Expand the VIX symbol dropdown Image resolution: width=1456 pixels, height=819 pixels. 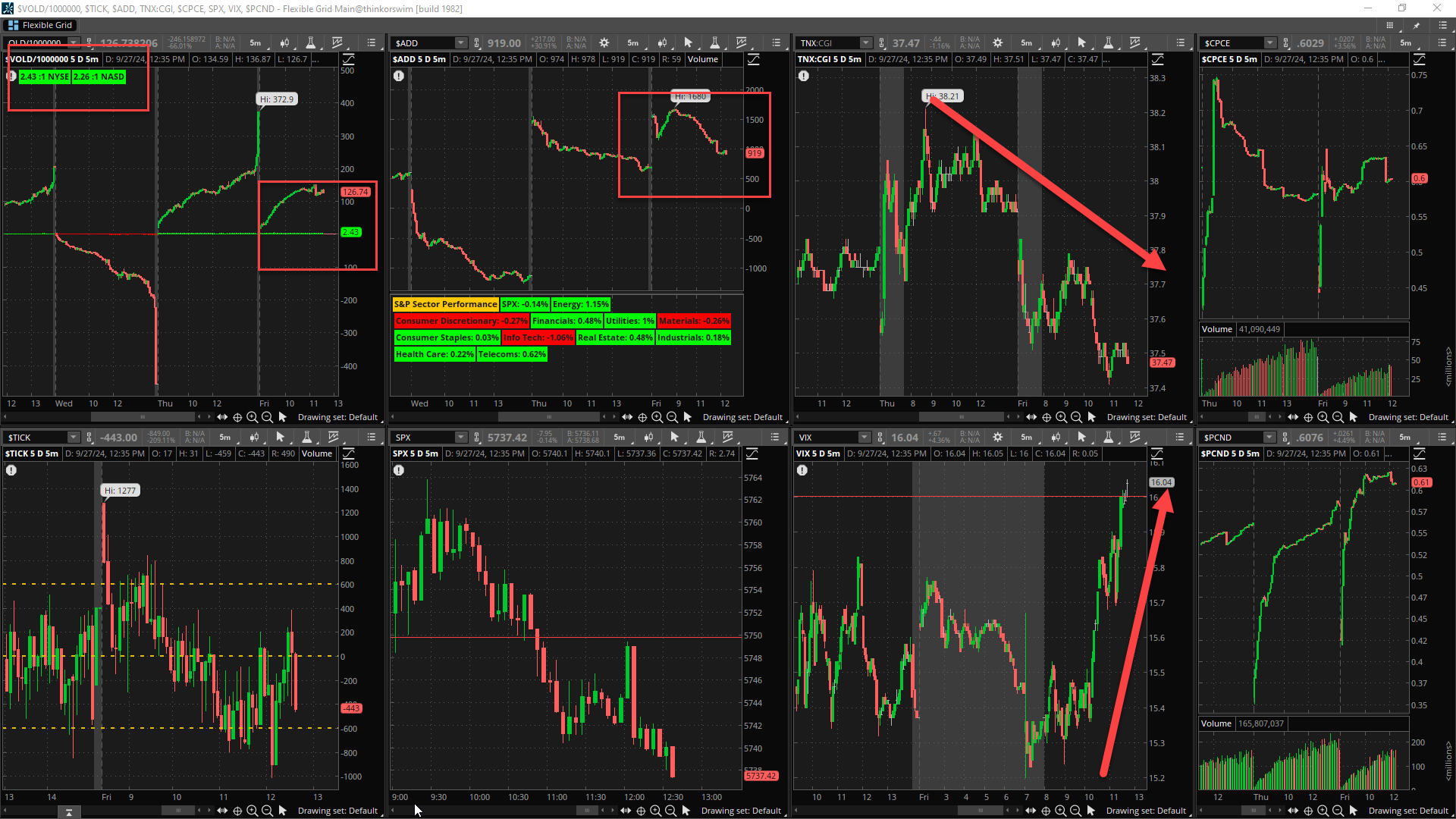click(864, 438)
